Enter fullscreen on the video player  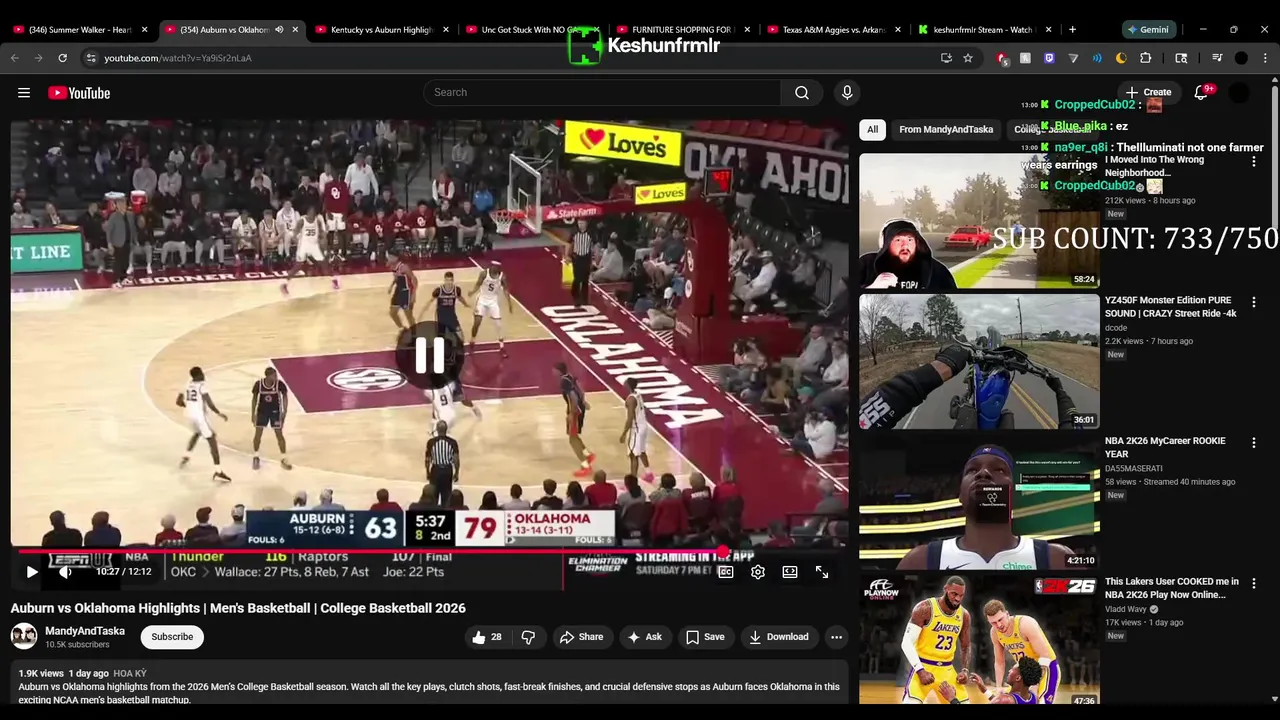click(x=822, y=572)
